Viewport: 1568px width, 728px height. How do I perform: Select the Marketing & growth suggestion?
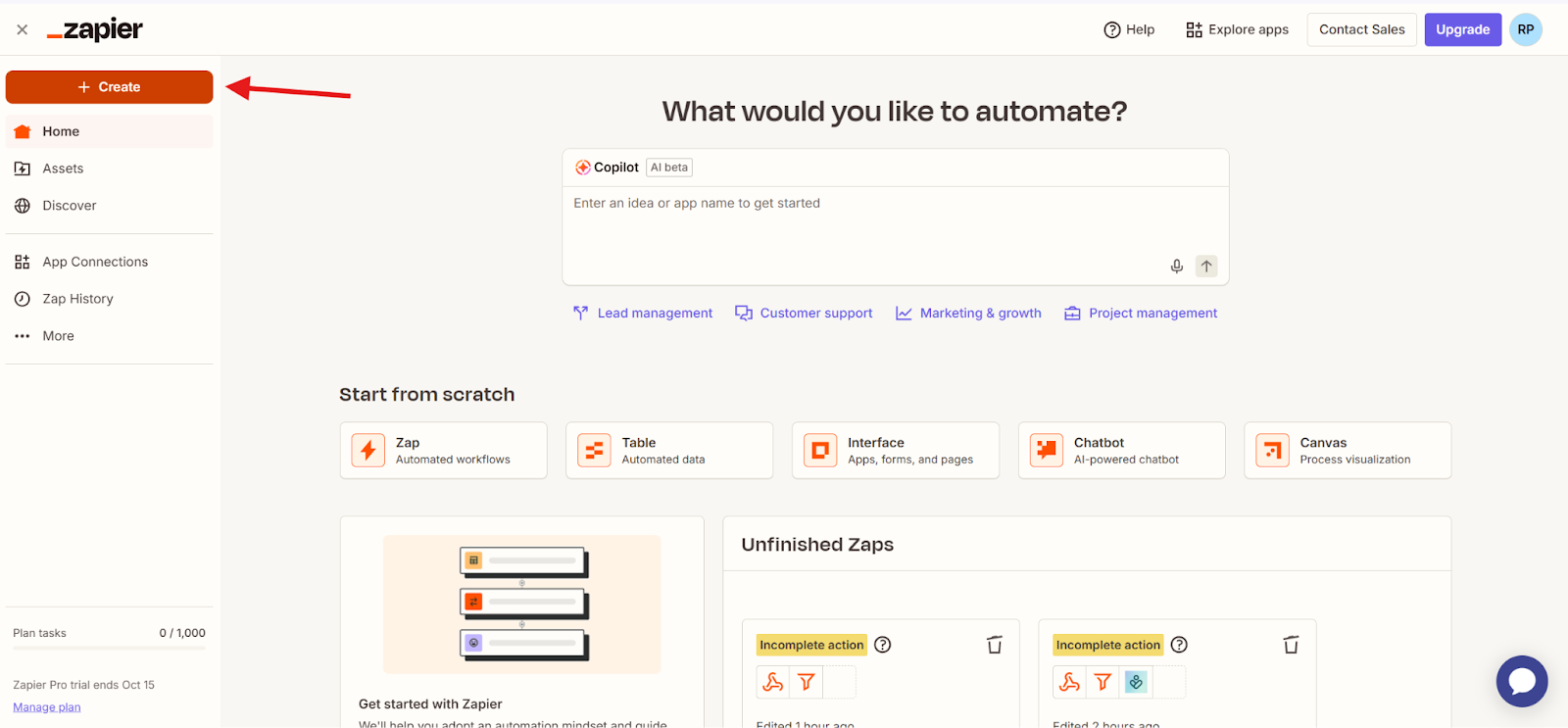tap(968, 314)
